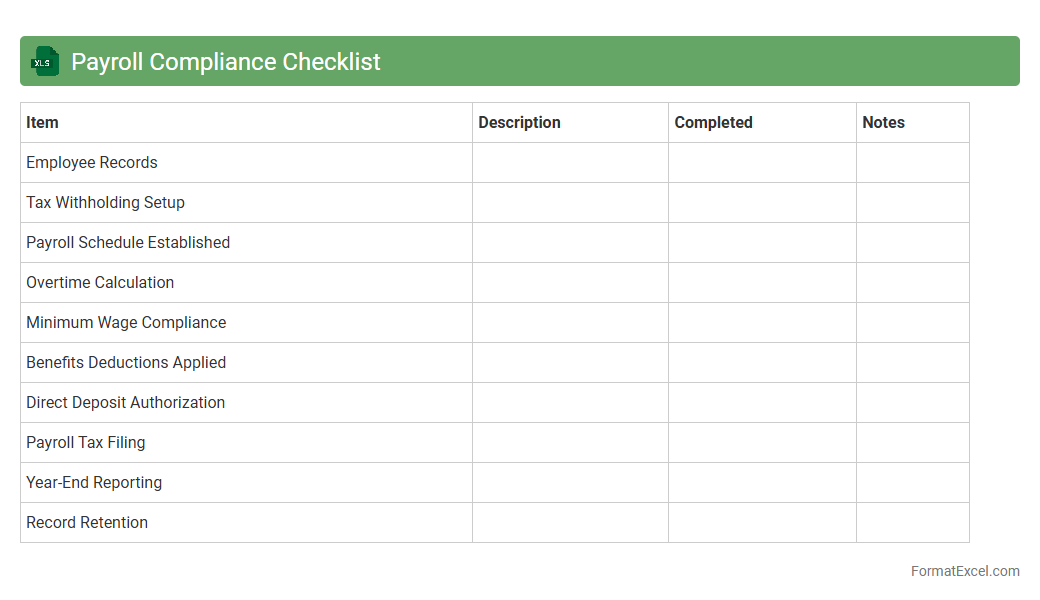
Task: Select Minimum Wage Compliance row label
Action: point(126,323)
